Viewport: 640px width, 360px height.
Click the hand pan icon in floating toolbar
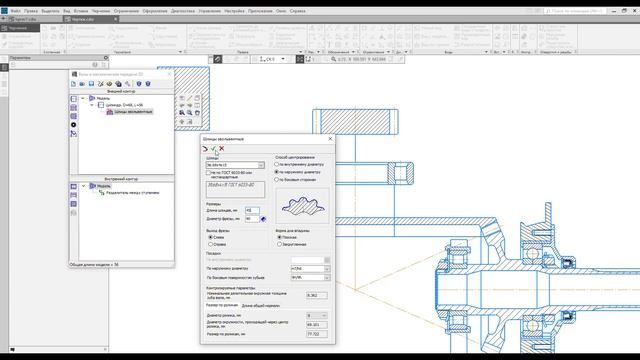click(x=197, y=113)
